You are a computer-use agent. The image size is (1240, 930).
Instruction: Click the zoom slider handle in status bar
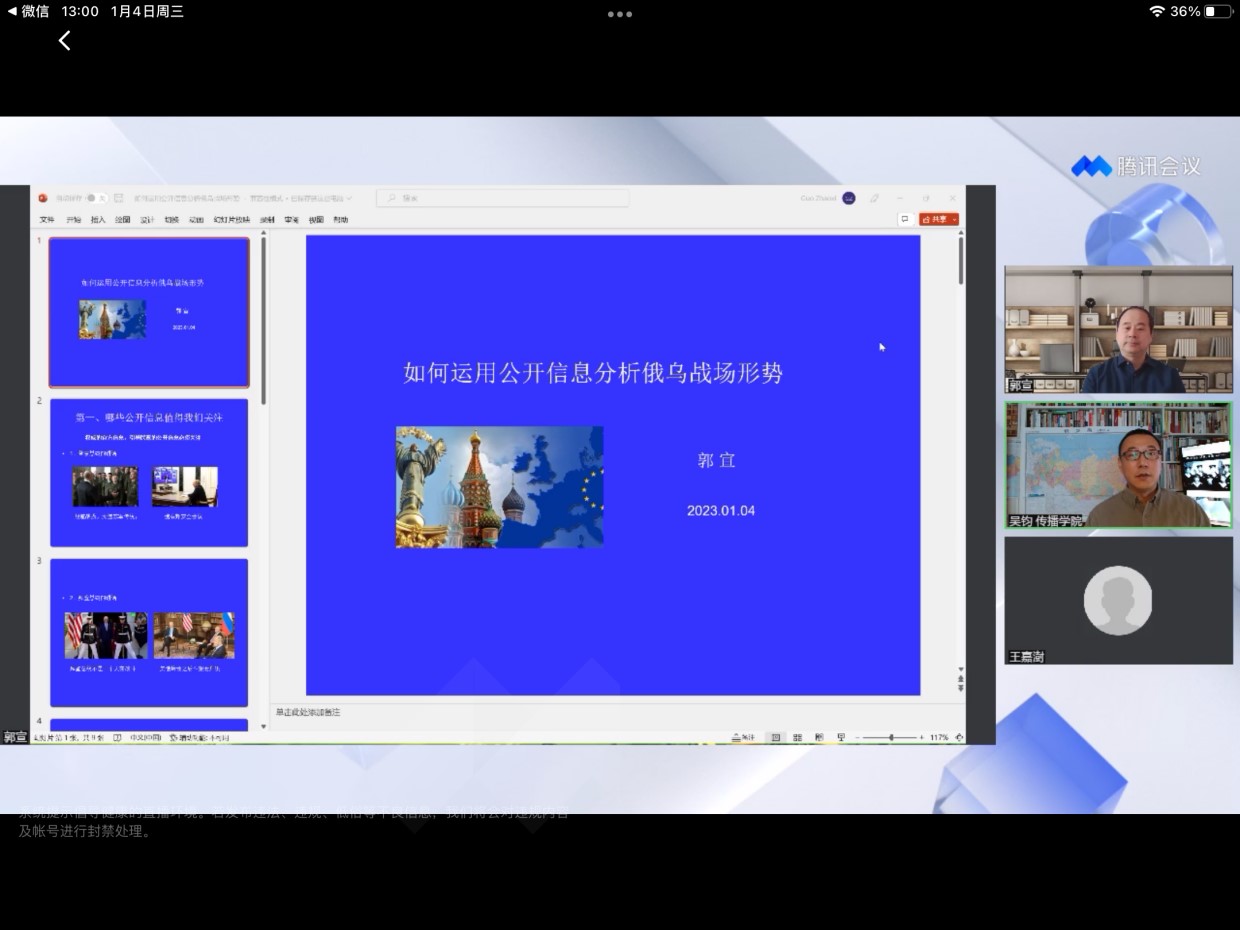coord(891,737)
